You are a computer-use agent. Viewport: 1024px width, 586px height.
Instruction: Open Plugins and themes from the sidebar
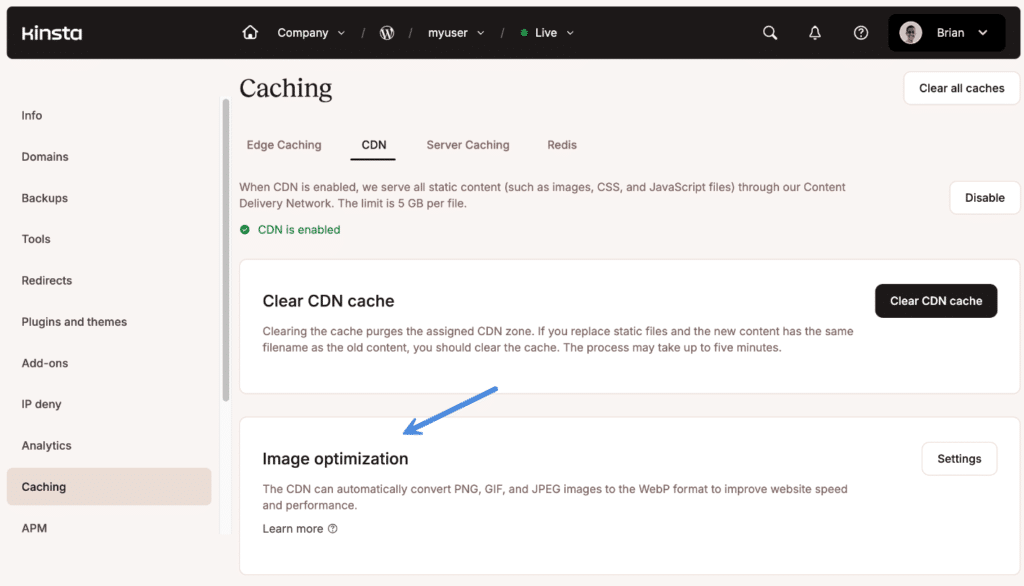pyautogui.click(x=74, y=321)
